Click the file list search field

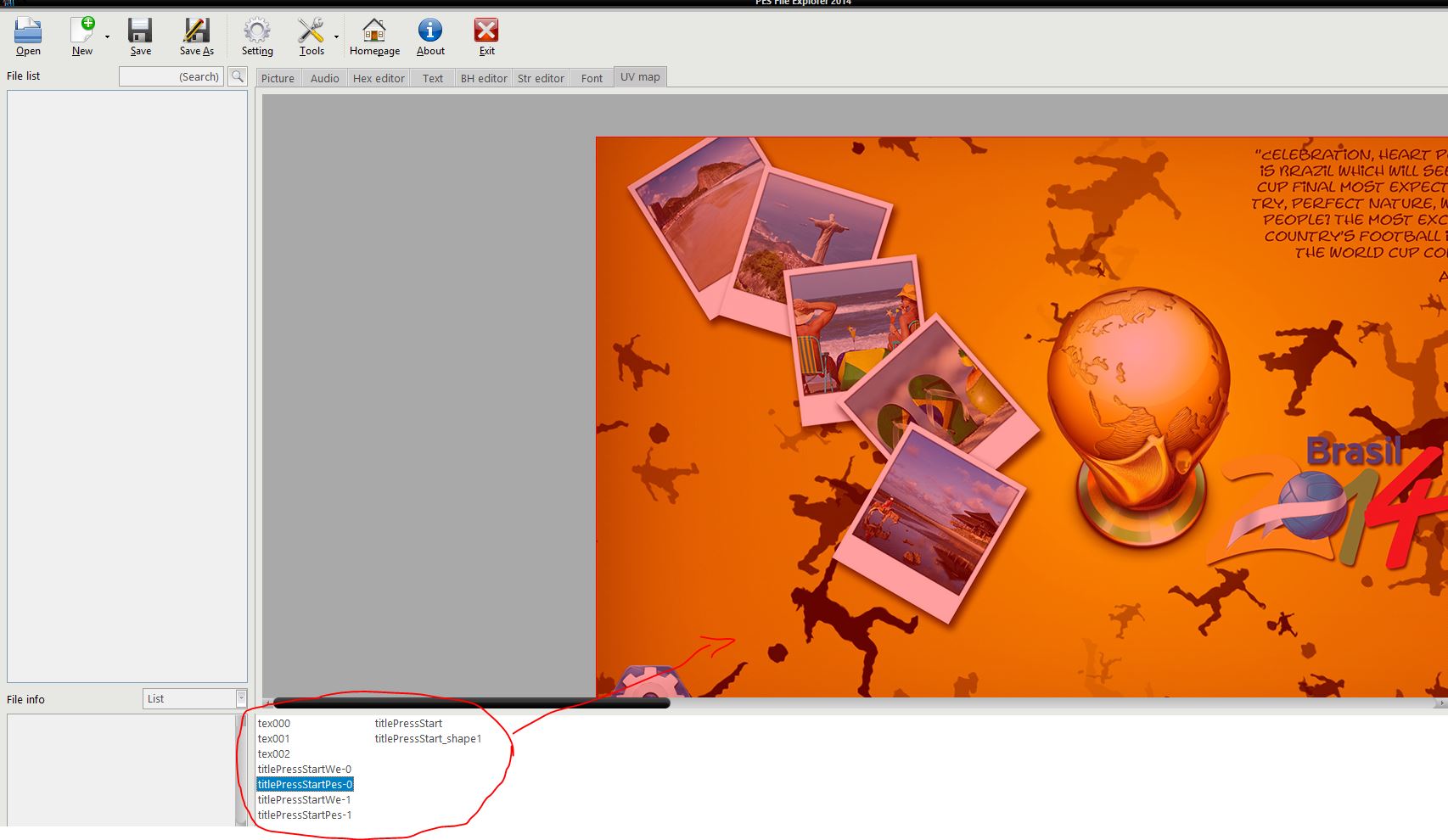tap(171, 76)
